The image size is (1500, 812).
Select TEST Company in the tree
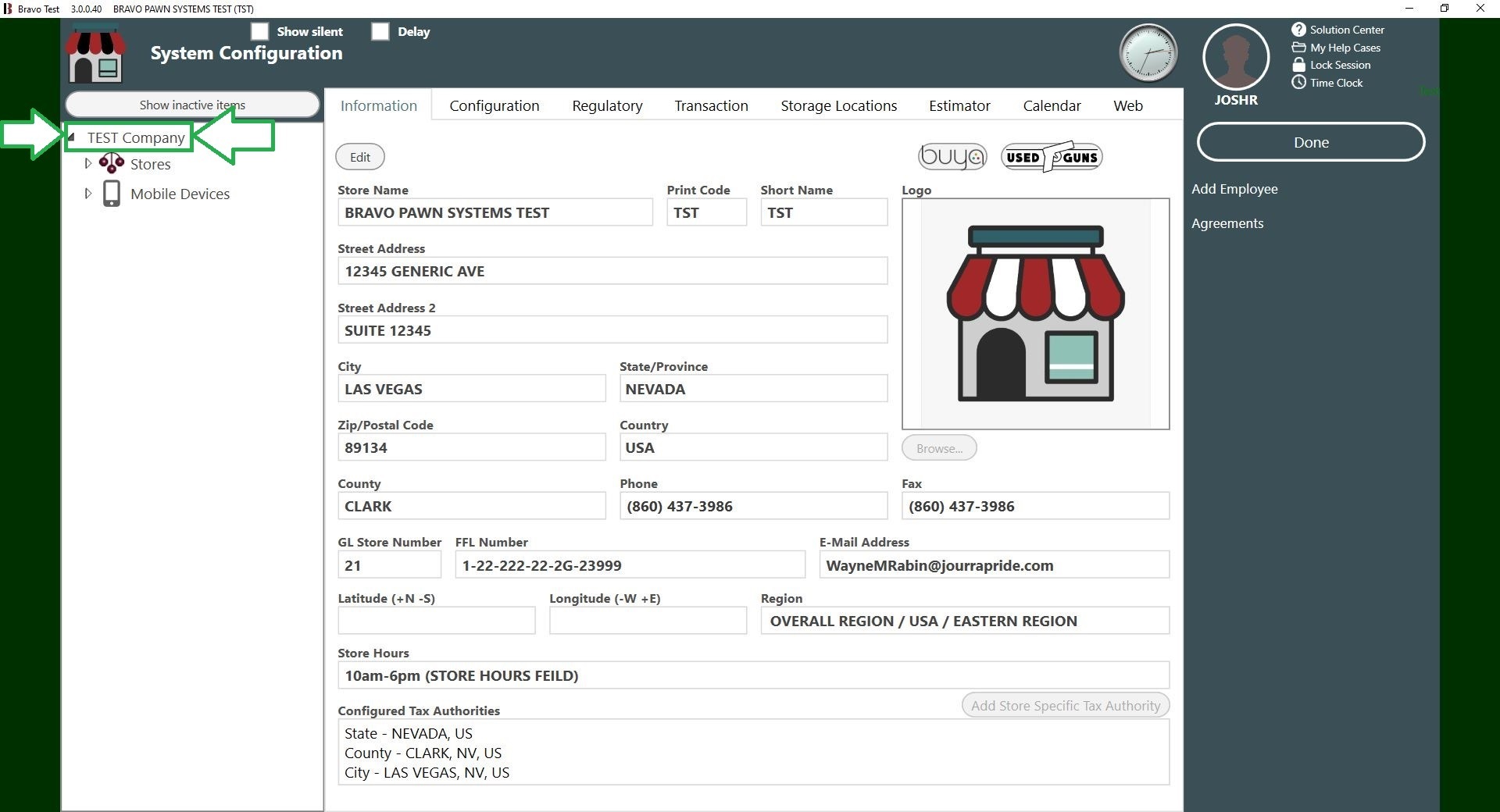coord(136,137)
